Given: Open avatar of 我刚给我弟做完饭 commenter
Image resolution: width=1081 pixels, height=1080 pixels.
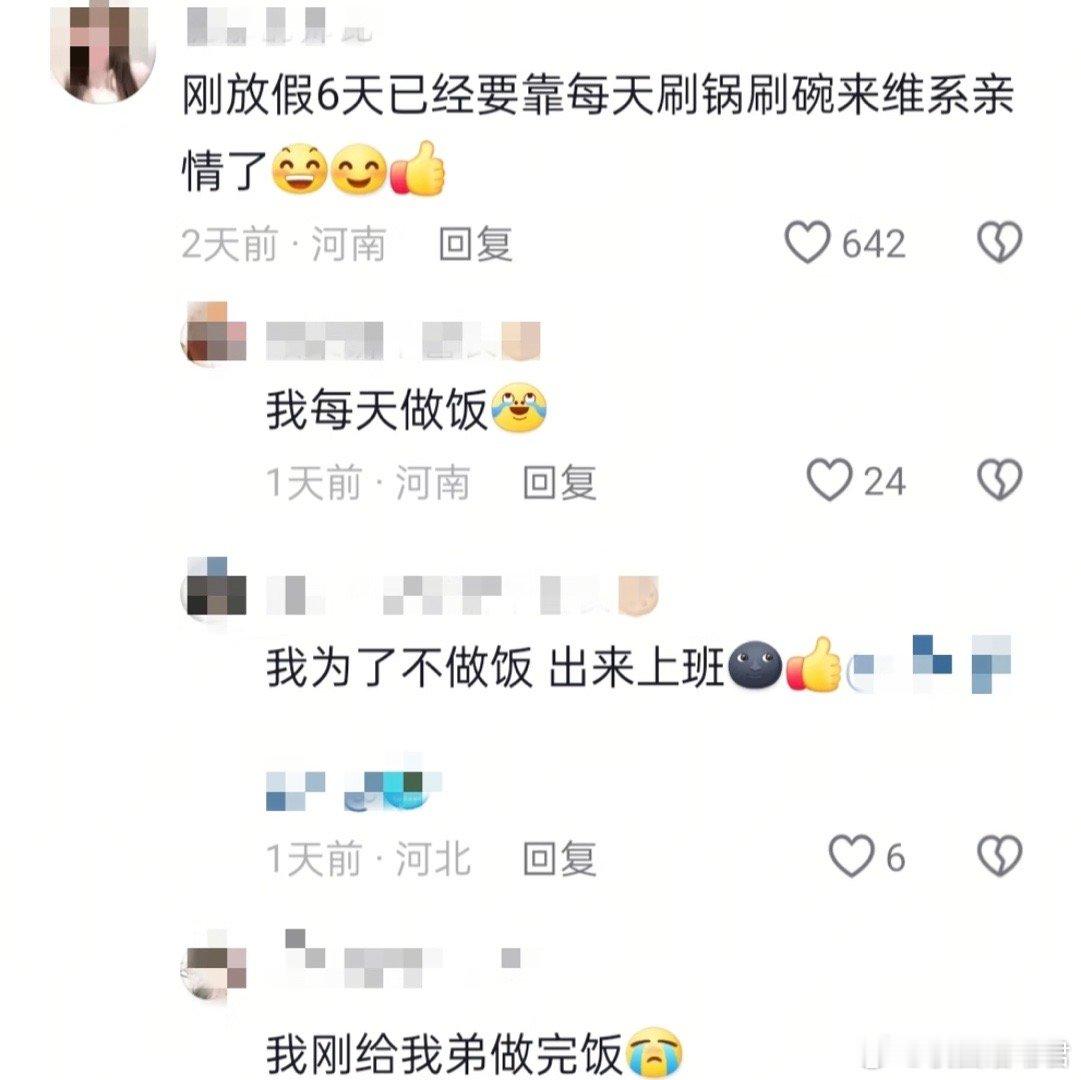Looking at the screenshot, I should click(x=214, y=965).
